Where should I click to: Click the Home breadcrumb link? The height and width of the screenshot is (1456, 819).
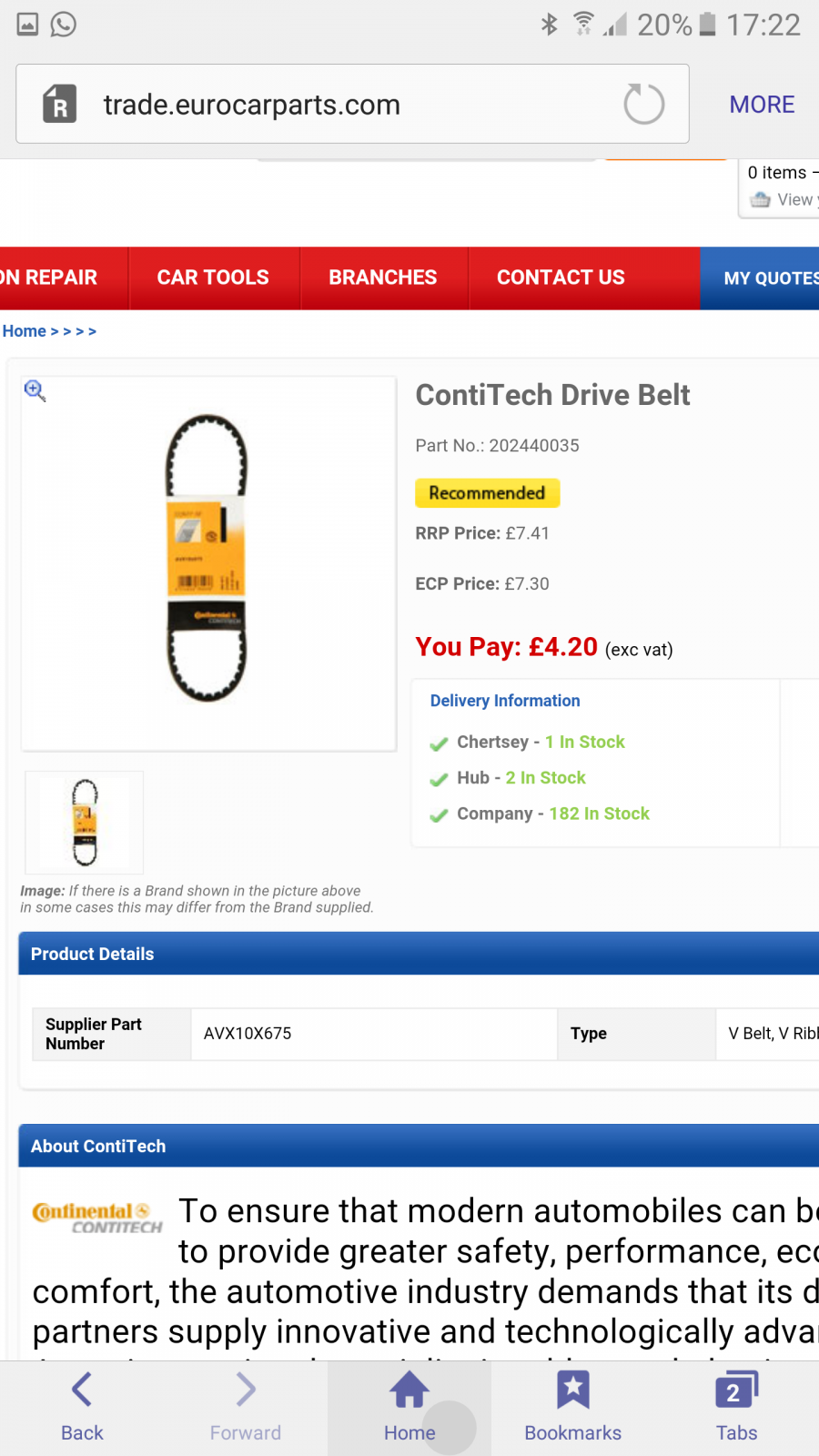25,331
